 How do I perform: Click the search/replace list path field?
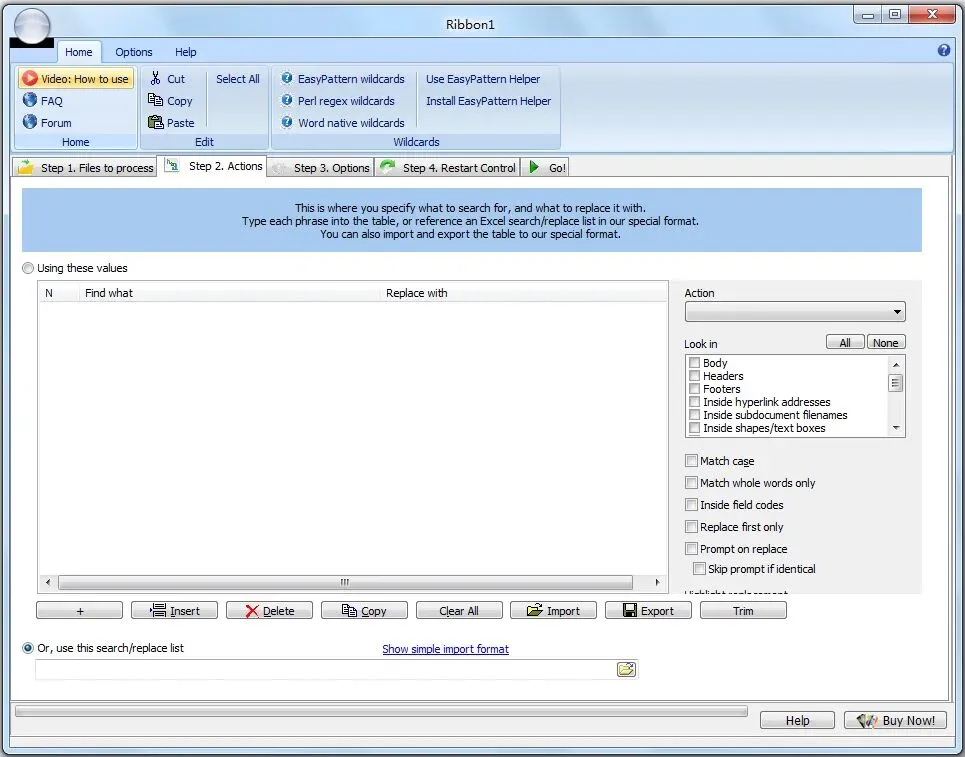click(326, 669)
